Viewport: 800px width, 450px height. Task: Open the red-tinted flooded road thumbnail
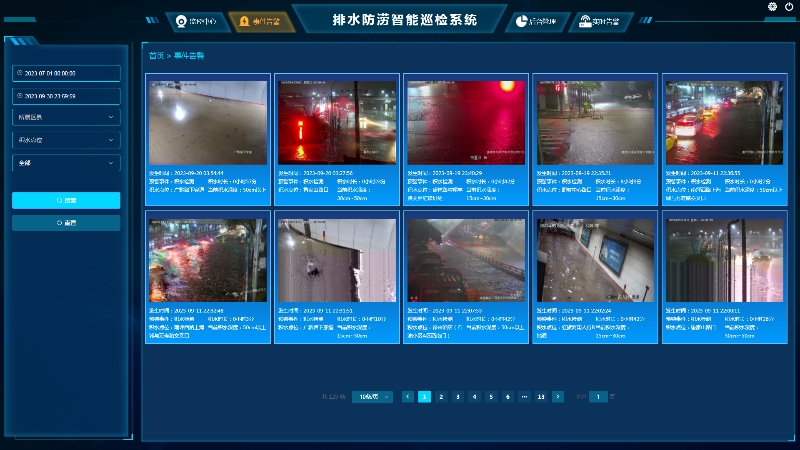pos(466,122)
